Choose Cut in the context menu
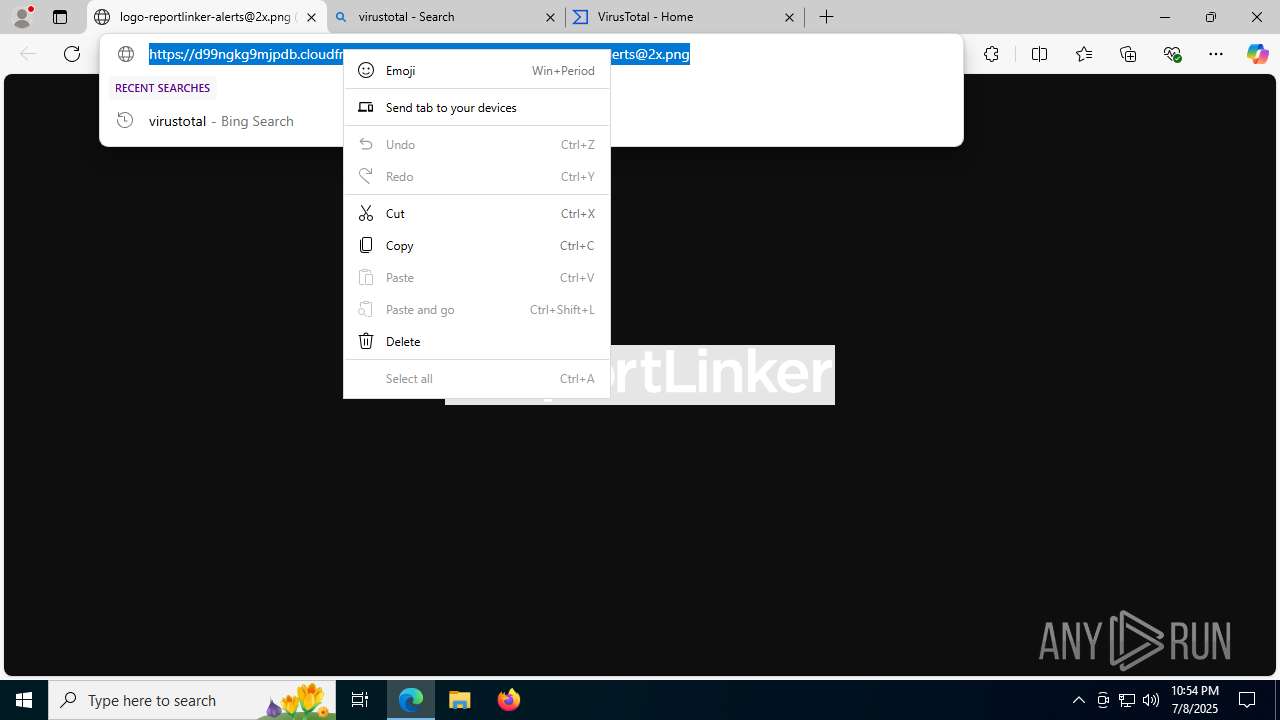The height and width of the screenshot is (720, 1280). (x=477, y=213)
